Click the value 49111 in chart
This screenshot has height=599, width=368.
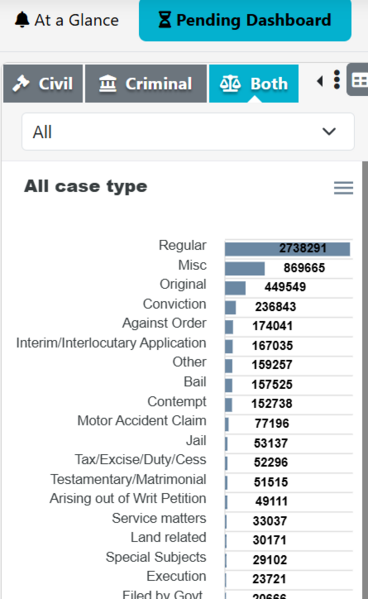272,502
